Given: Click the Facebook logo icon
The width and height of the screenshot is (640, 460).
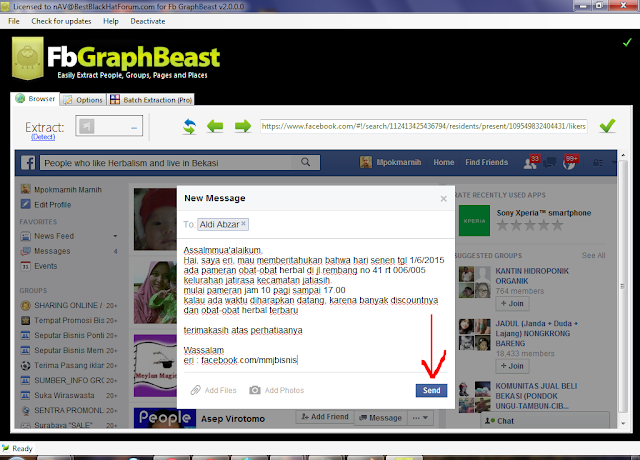Looking at the screenshot, I should pos(28,163).
